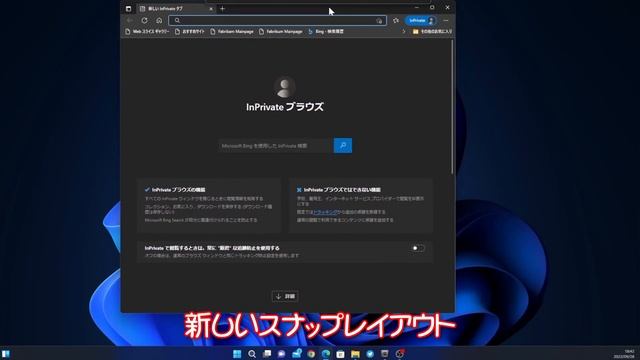Click the トラッキング hyperlink
This screenshot has height=360, width=640.
click(x=325, y=212)
